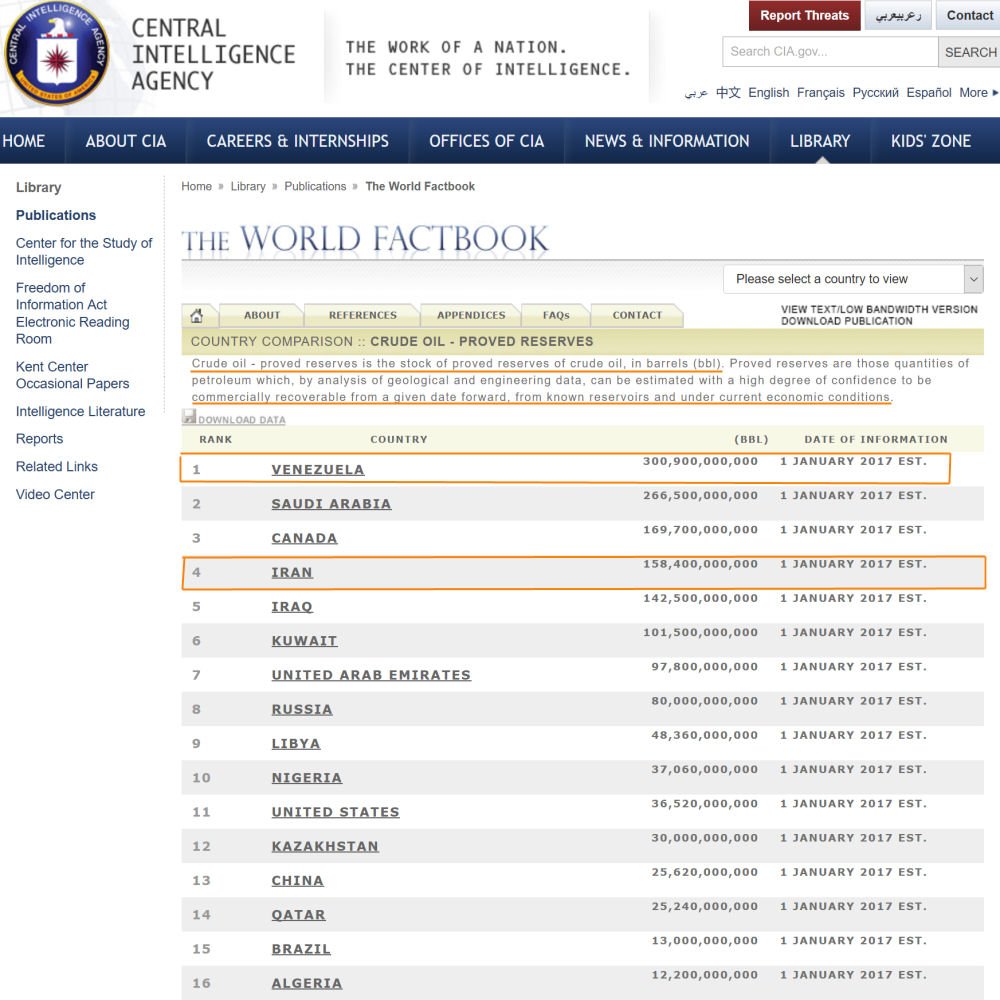This screenshot has width=1000, height=1000.
Task: Open the BRAZIL country link
Action: coord(301,949)
